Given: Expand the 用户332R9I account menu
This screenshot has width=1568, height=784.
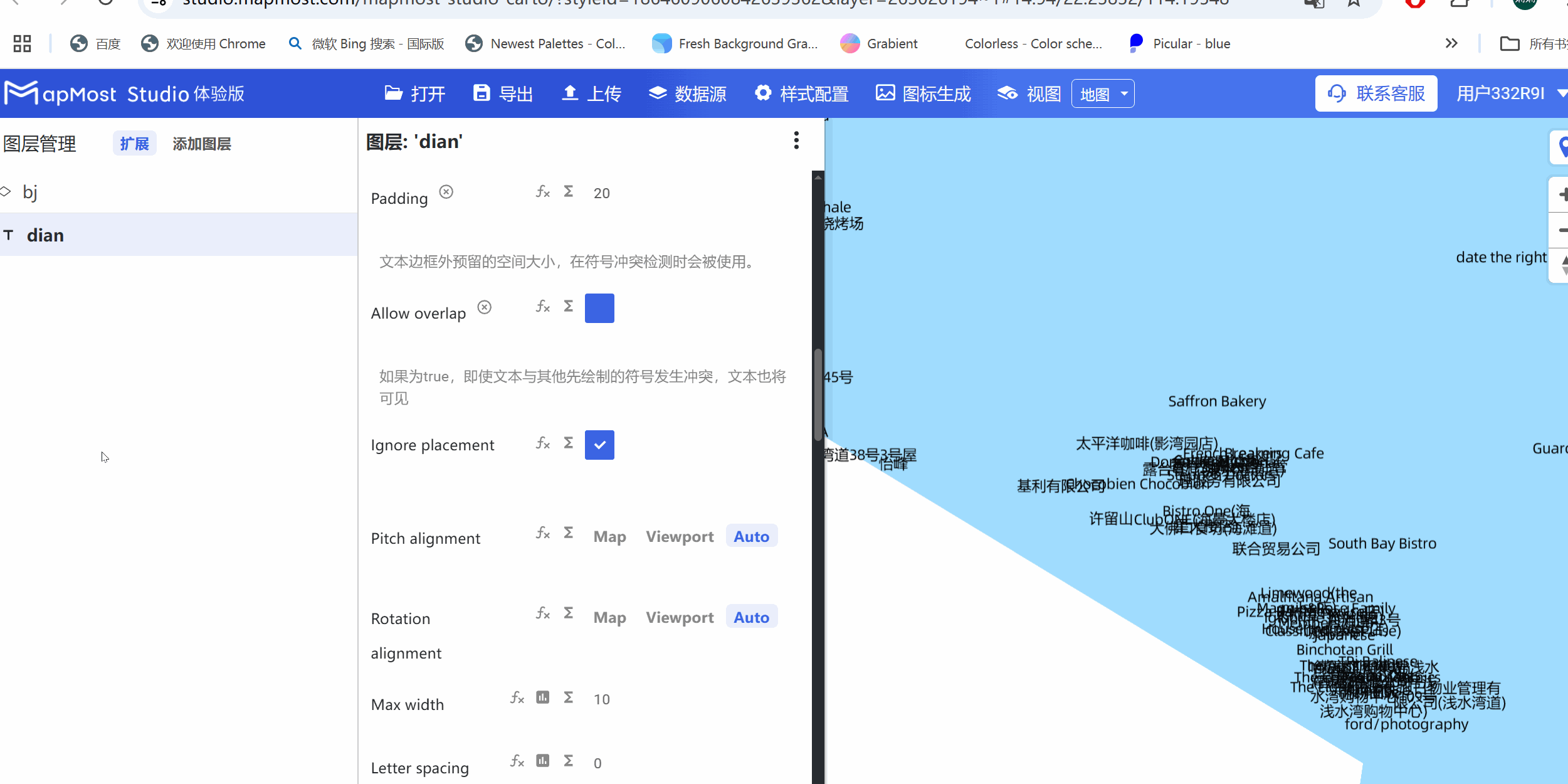Looking at the screenshot, I should [1508, 93].
